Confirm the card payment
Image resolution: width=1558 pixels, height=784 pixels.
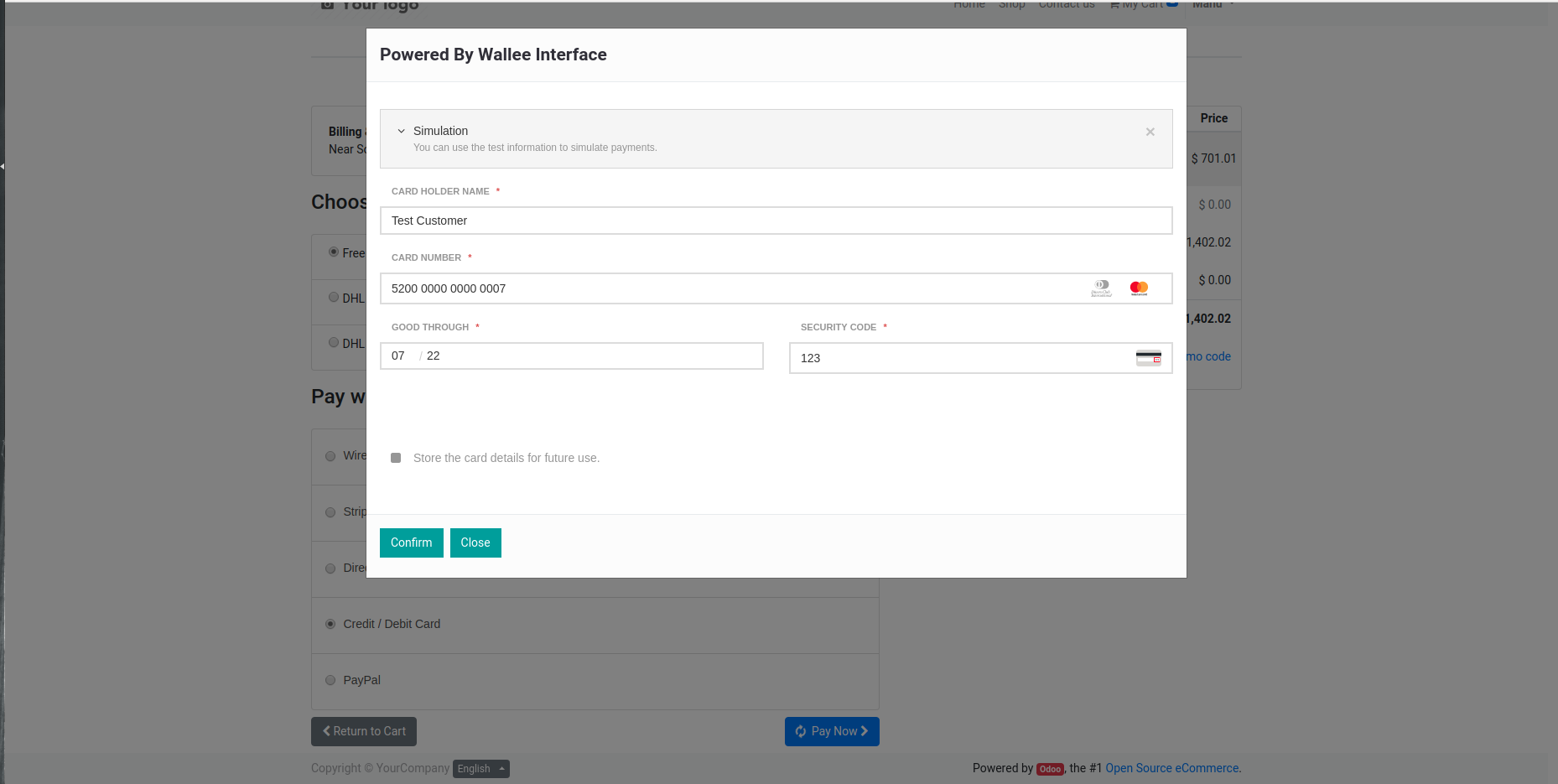pos(411,543)
